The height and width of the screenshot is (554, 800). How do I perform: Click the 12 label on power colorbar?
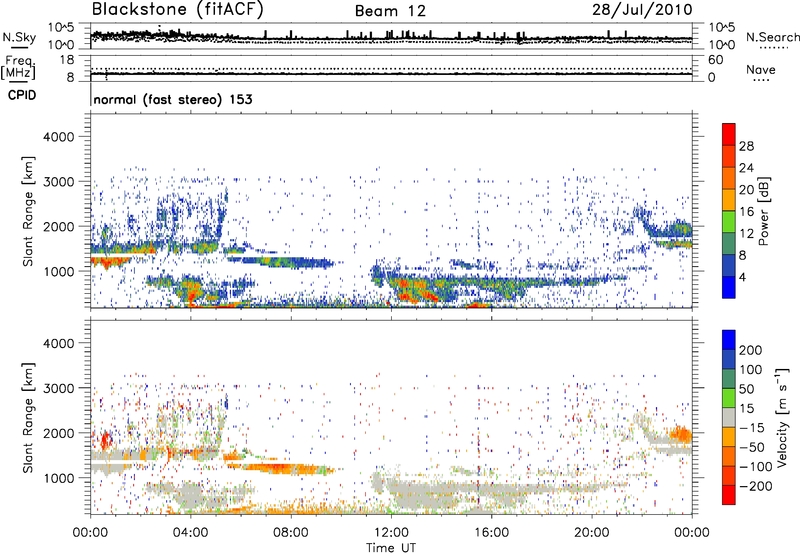pos(746,234)
